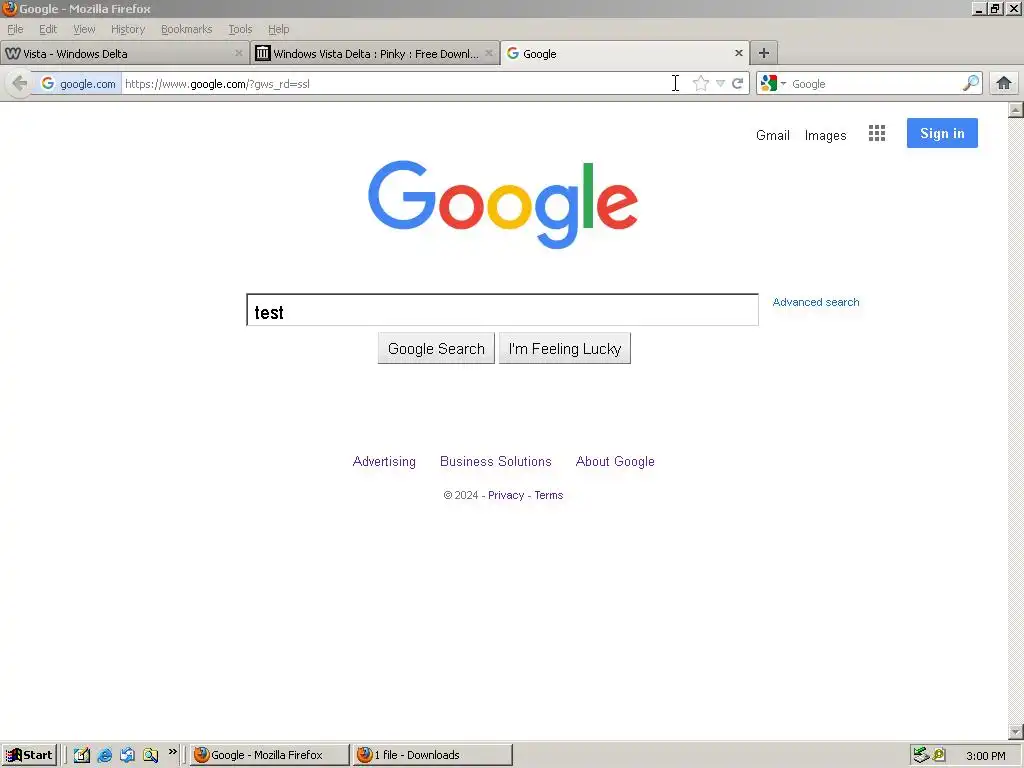Close the Windows Vista Delta Pinky tab
Viewport: 1024px width, 768px height.
(x=488, y=53)
